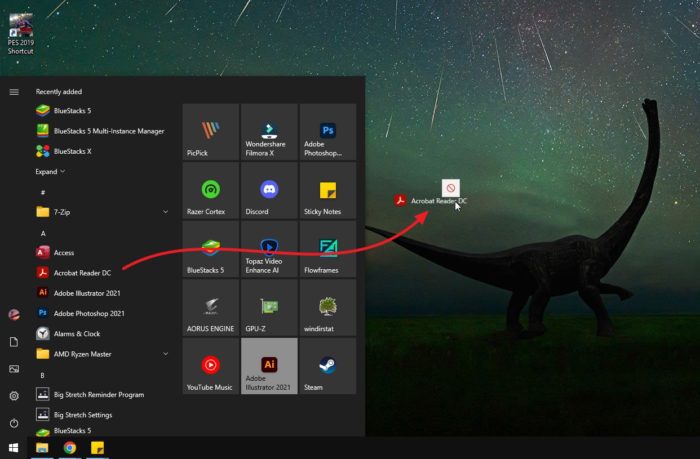
Task: Toggle the Start menu hamburger menu
Action: coord(14,92)
